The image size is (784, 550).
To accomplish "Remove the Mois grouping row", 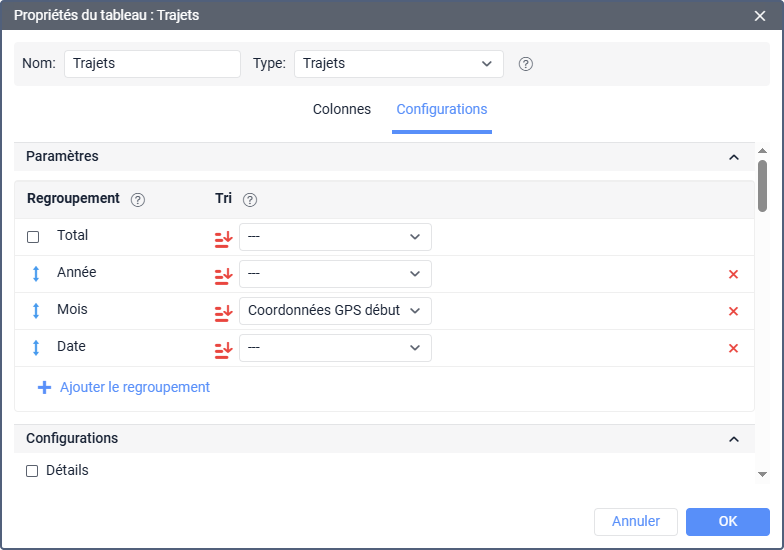I will [x=733, y=311].
